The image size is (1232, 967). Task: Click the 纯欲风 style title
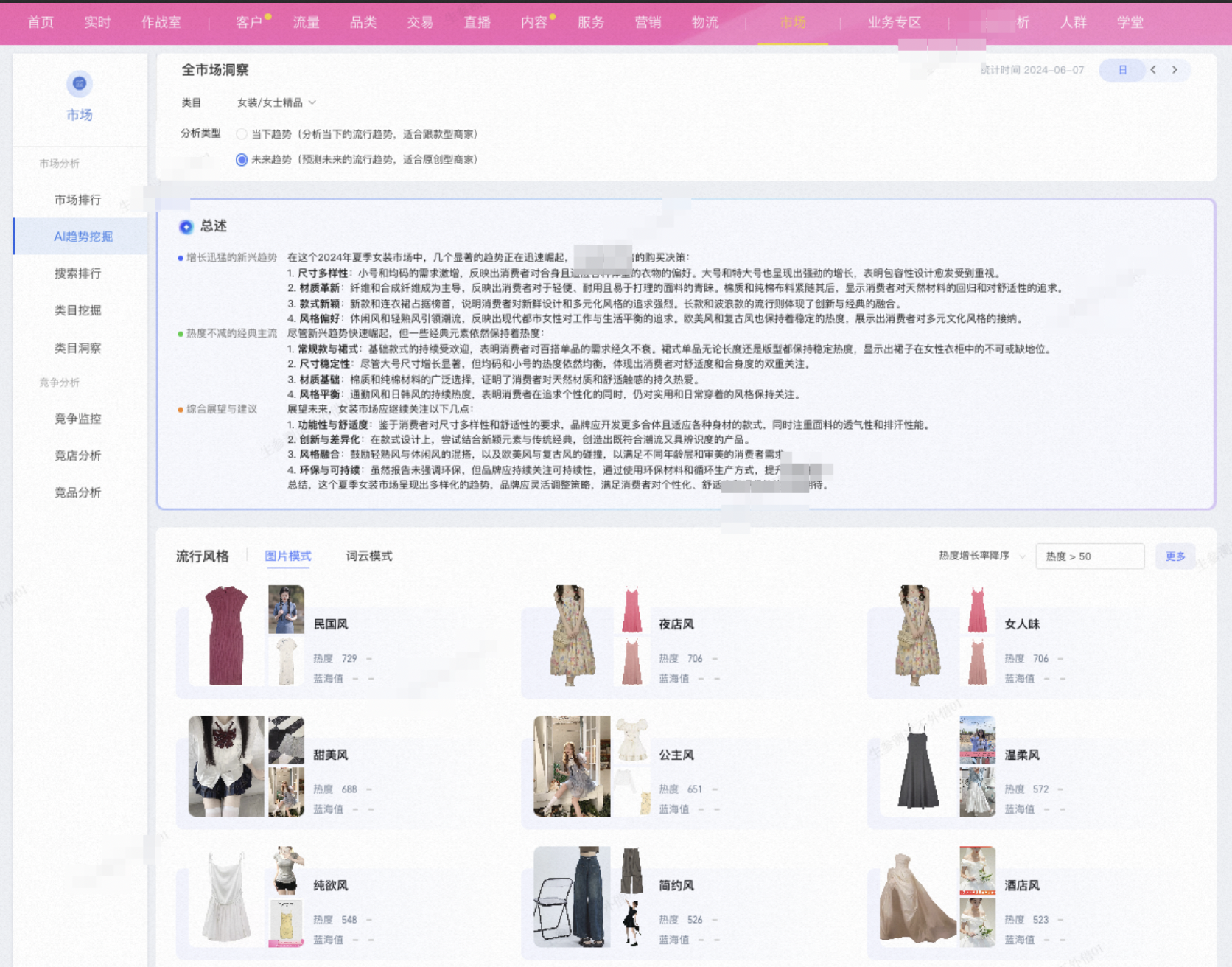331,885
